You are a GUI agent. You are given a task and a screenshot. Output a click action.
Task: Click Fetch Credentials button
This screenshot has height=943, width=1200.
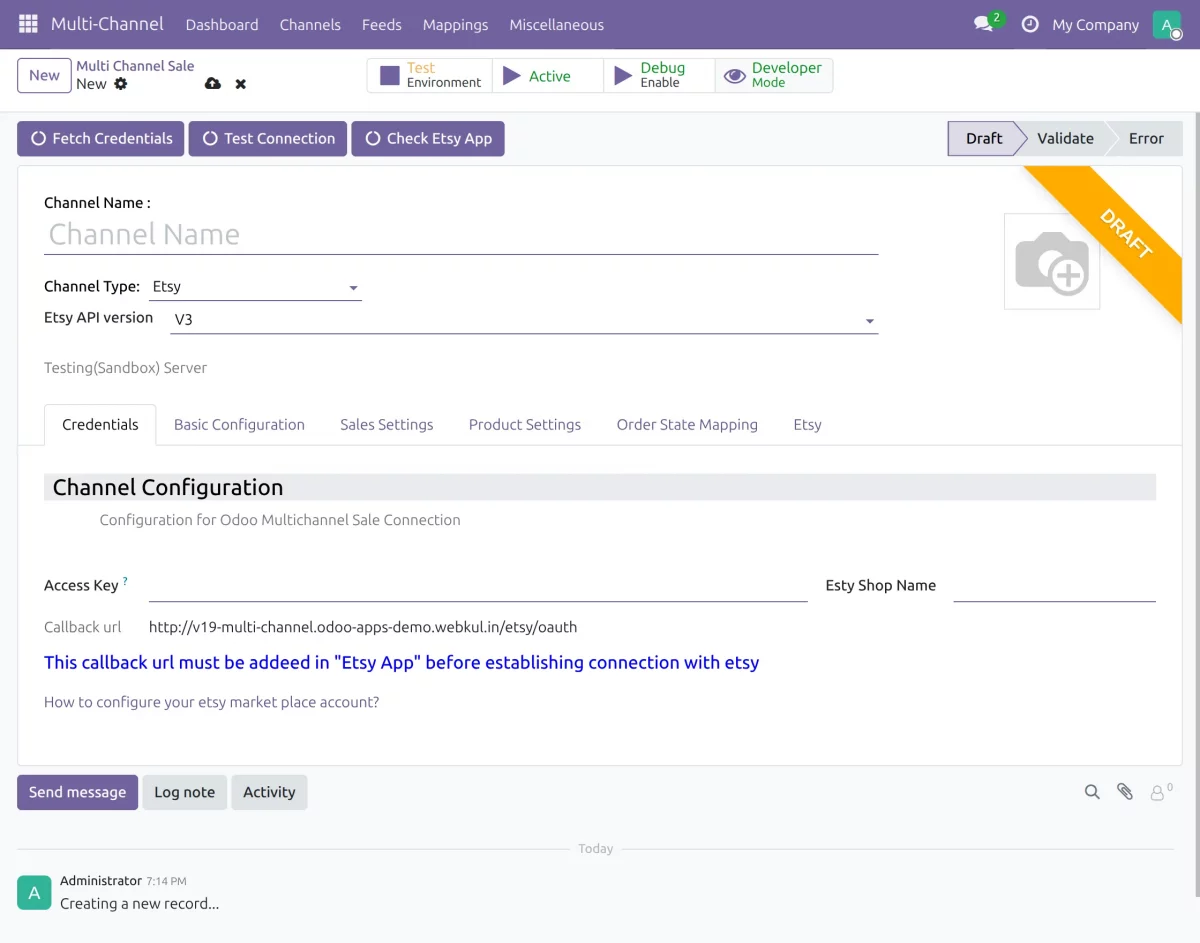tap(101, 139)
